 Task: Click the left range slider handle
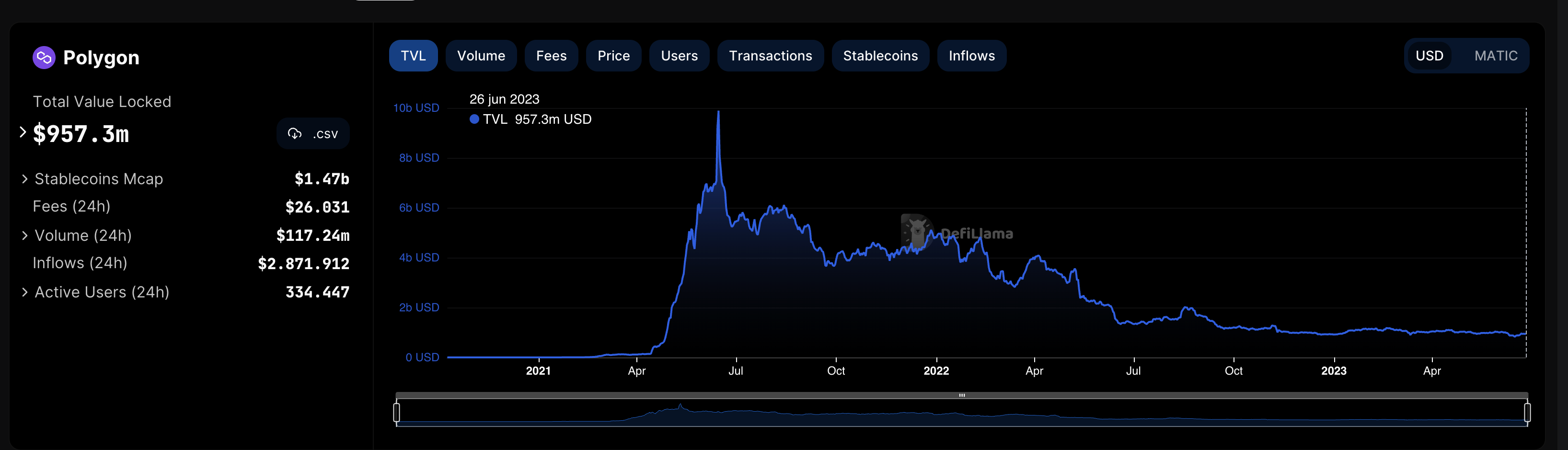(397, 412)
